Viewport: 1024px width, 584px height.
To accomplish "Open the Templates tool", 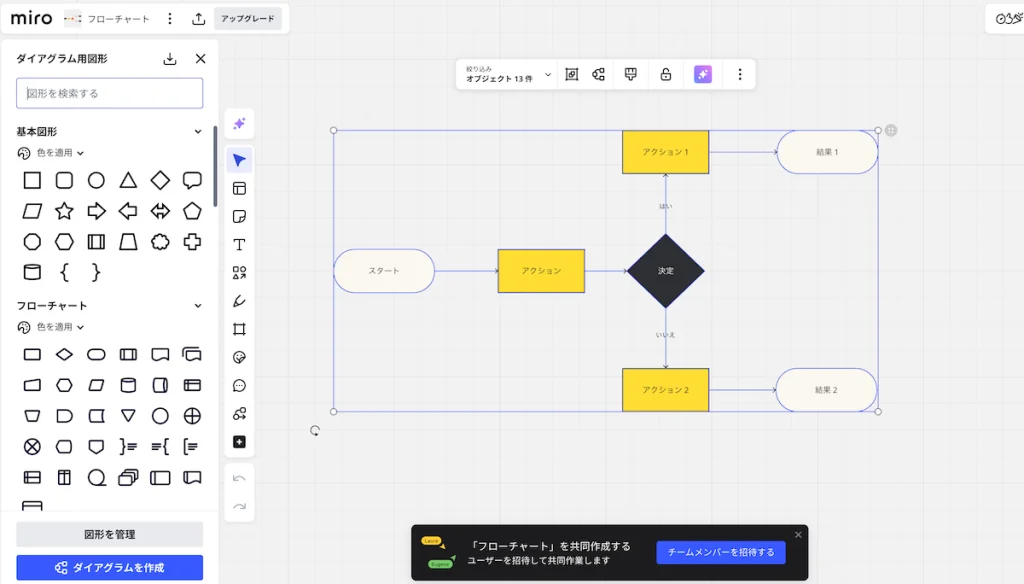I will coord(239,189).
